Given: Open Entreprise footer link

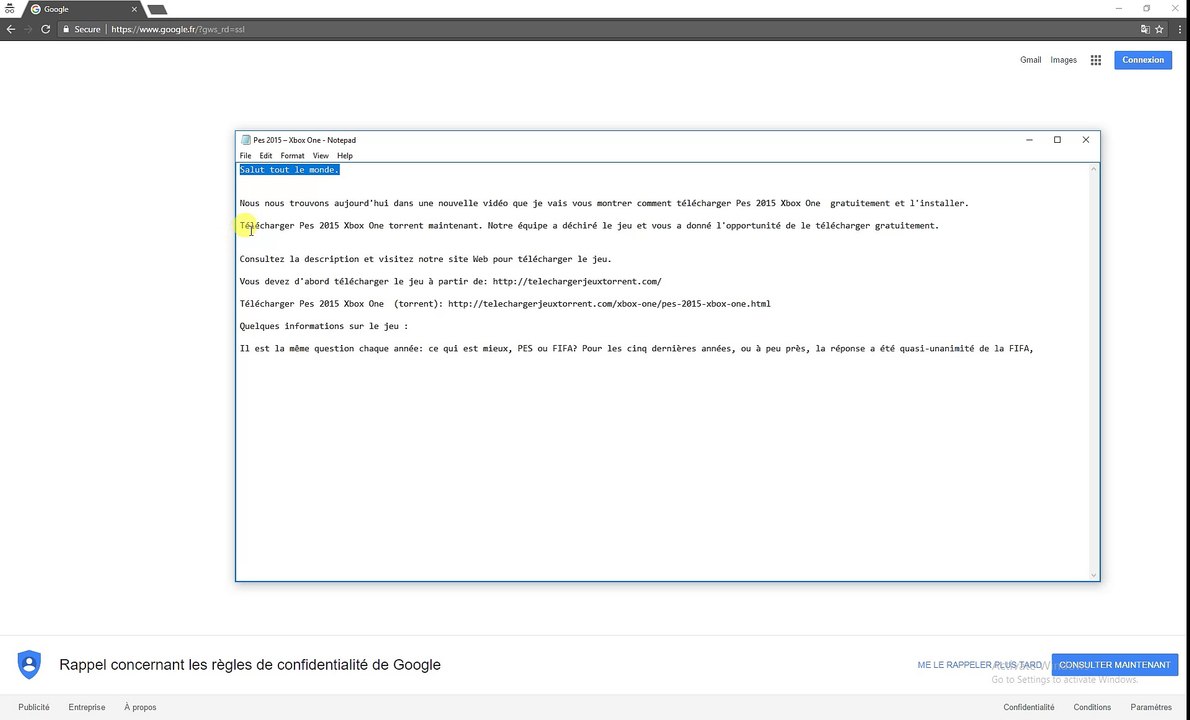Looking at the screenshot, I should (x=87, y=707).
